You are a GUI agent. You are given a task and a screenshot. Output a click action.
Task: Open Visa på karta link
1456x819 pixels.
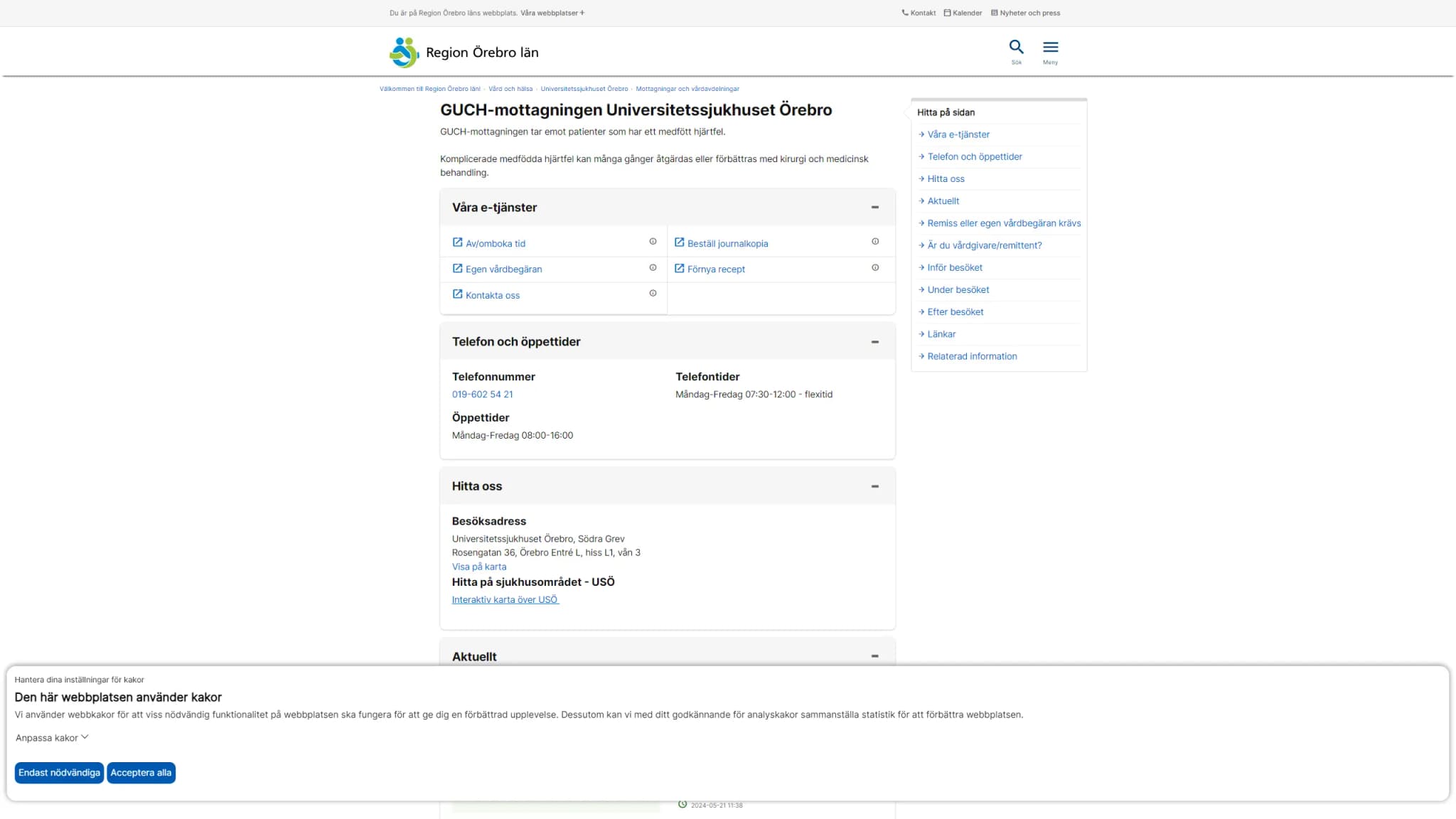pyautogui.click(x=479, y=567)
